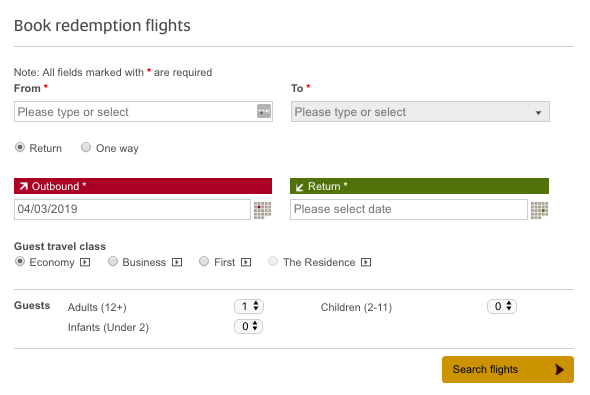590x395 pixels.
Task: Click the arrow on Search flights button
Action: (559, 369)
